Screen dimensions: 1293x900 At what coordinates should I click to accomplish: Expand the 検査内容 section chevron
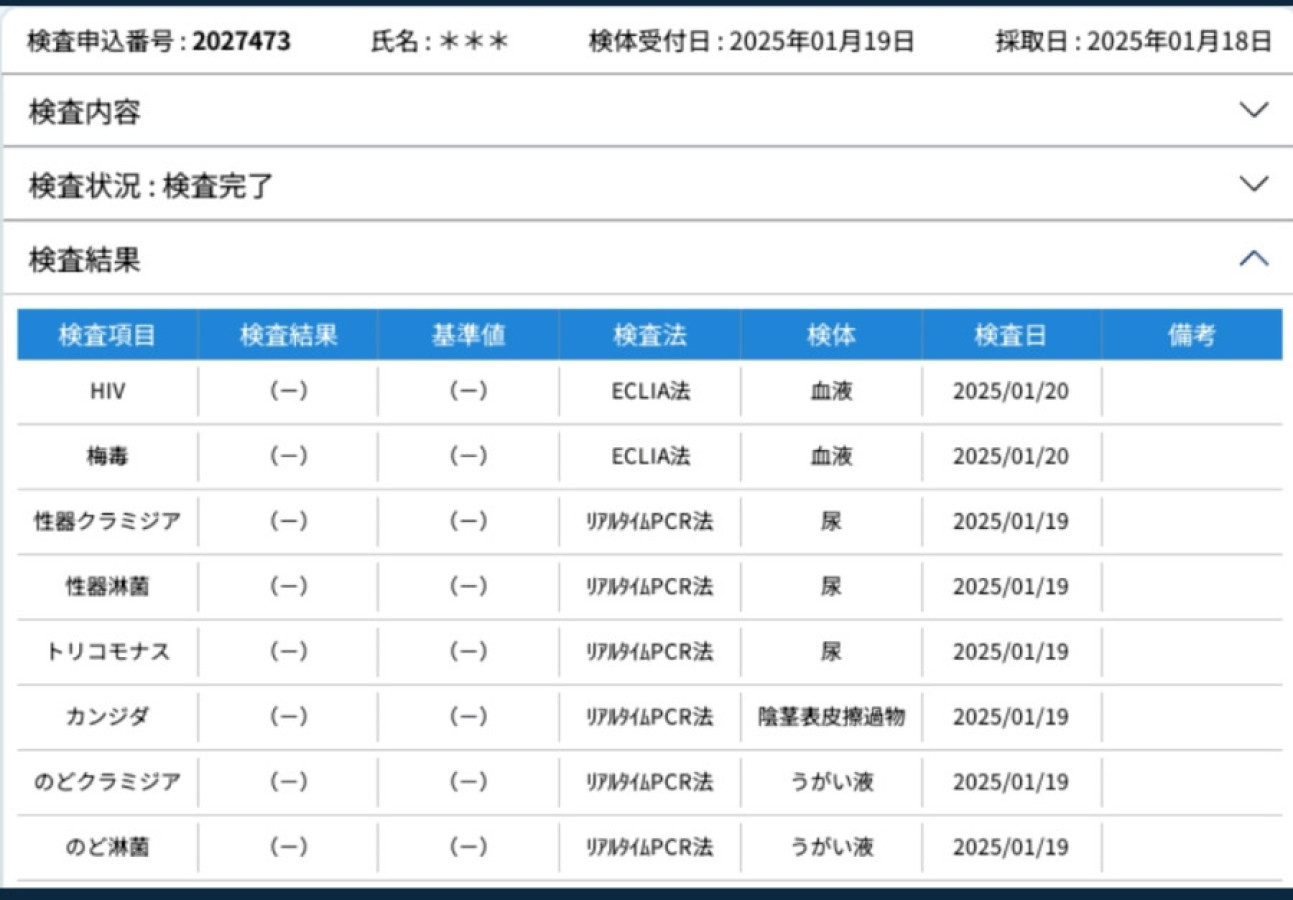coord(1253,110)
